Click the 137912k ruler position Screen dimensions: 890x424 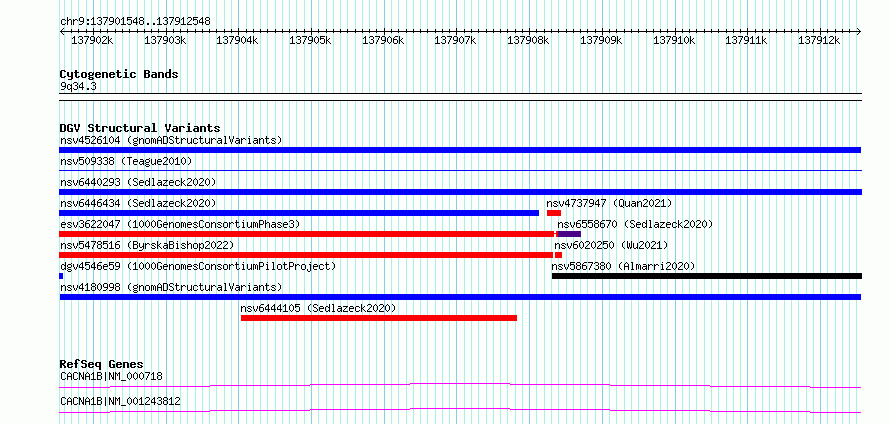[820, 40]
